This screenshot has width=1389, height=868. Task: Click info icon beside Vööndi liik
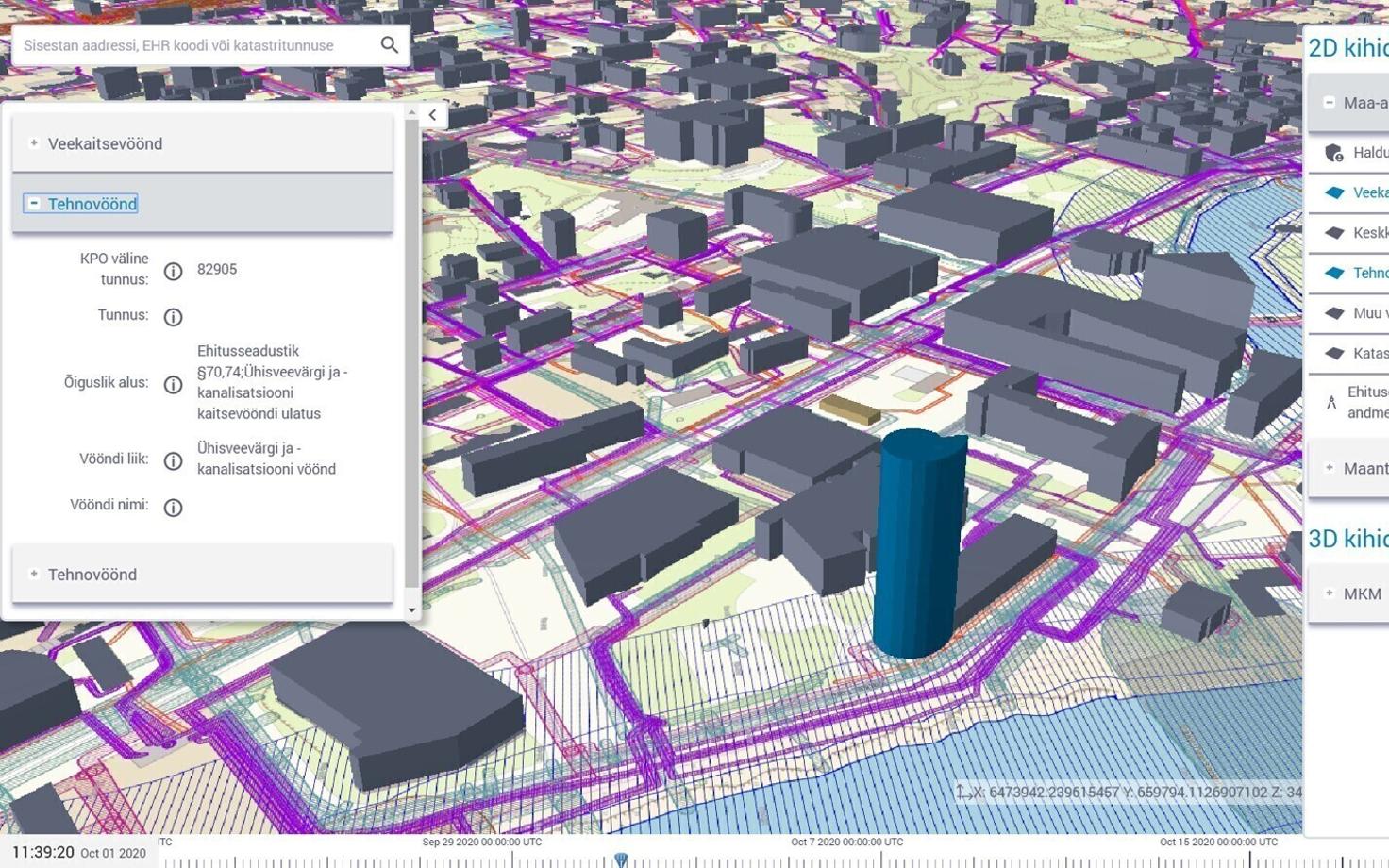[173, 460]
